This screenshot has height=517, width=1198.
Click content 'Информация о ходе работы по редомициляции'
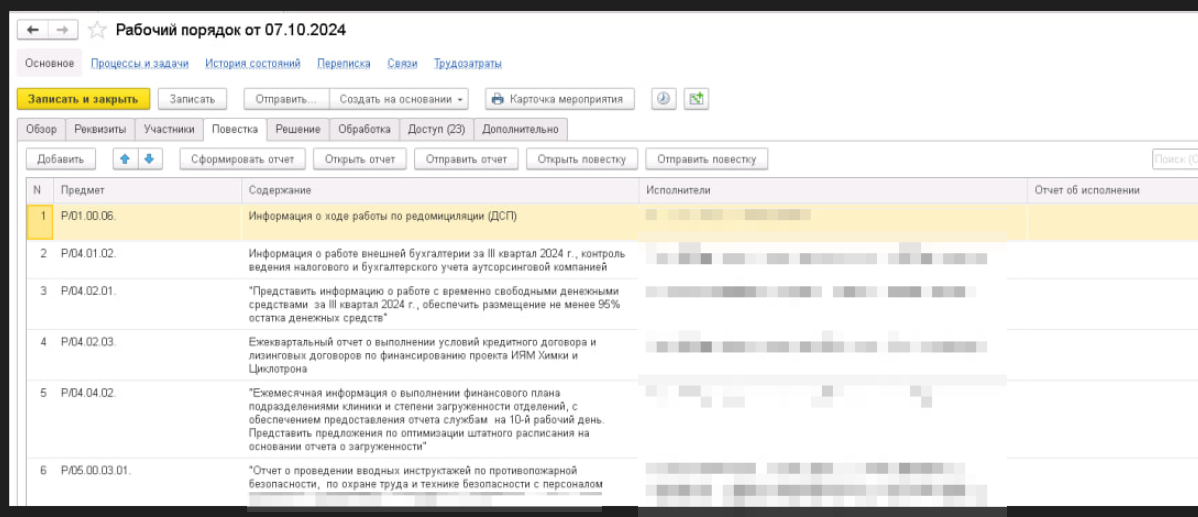click(383, 216)
